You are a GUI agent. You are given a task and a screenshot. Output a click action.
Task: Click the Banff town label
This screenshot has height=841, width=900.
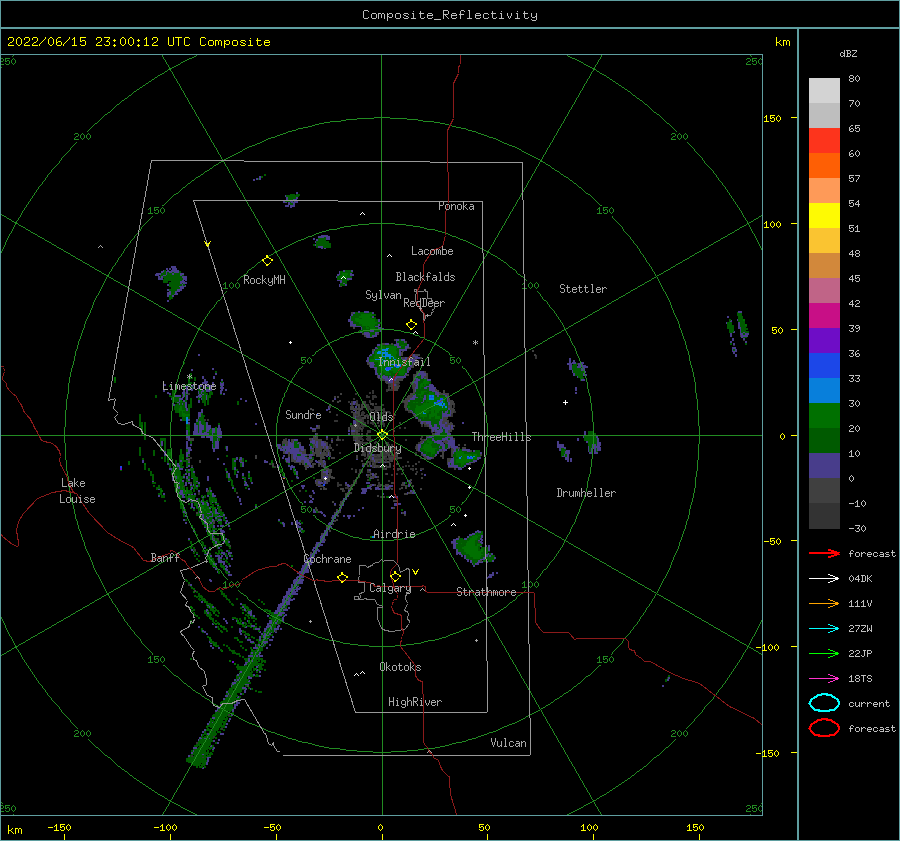165,558
